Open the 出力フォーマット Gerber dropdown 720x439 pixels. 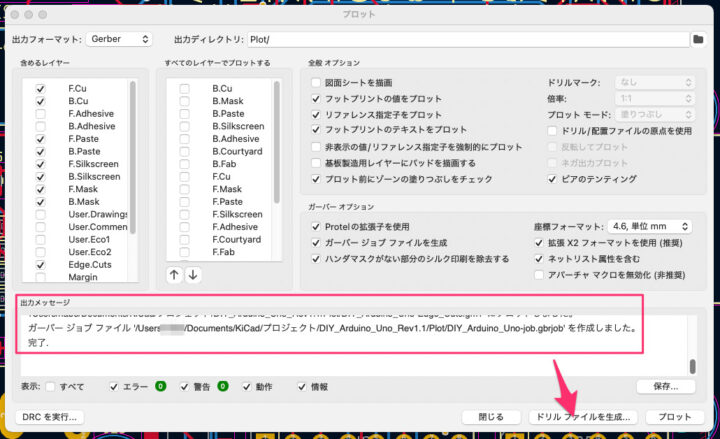pos(118,39)
